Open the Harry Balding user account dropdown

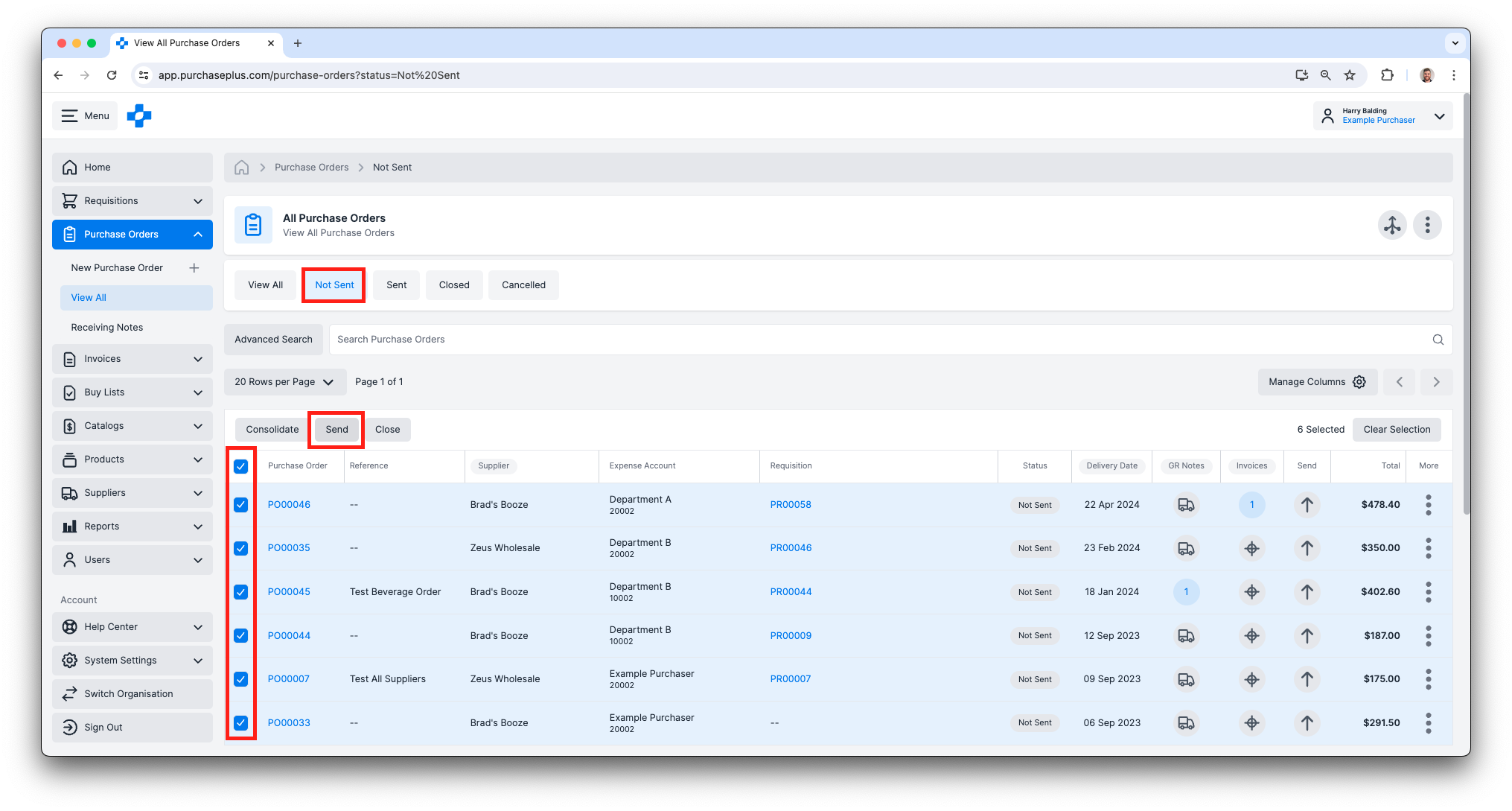1382,115
